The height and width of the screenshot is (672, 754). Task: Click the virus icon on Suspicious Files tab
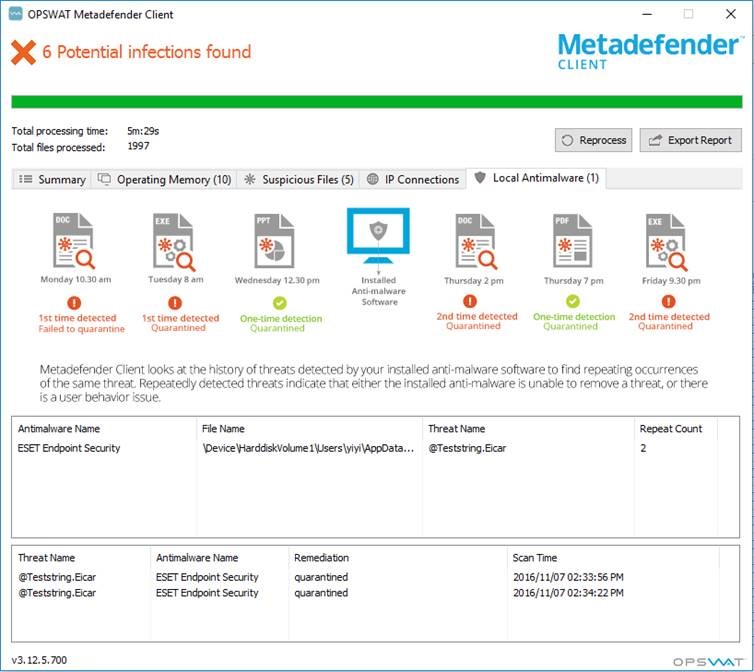point(250,179)
